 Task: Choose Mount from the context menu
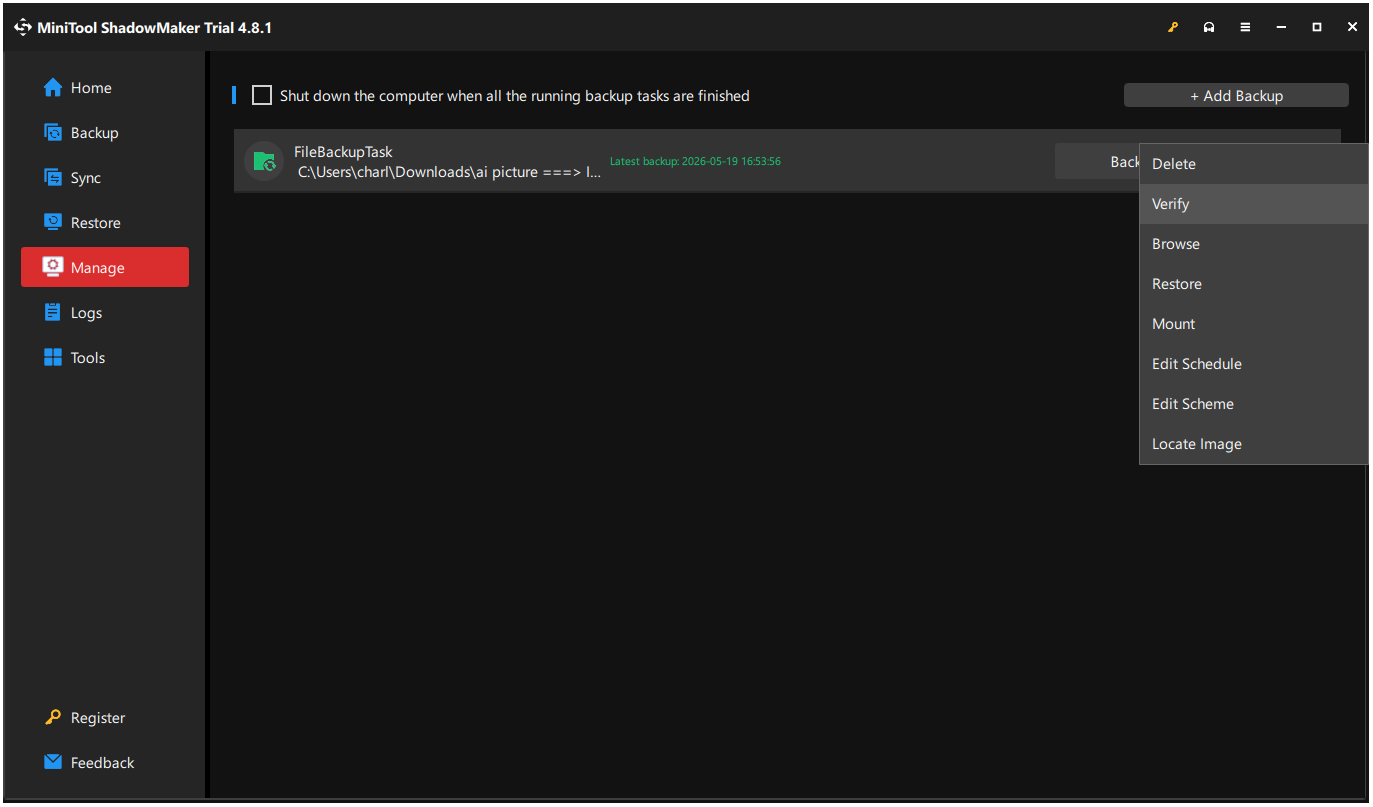tap(1253, 324)
